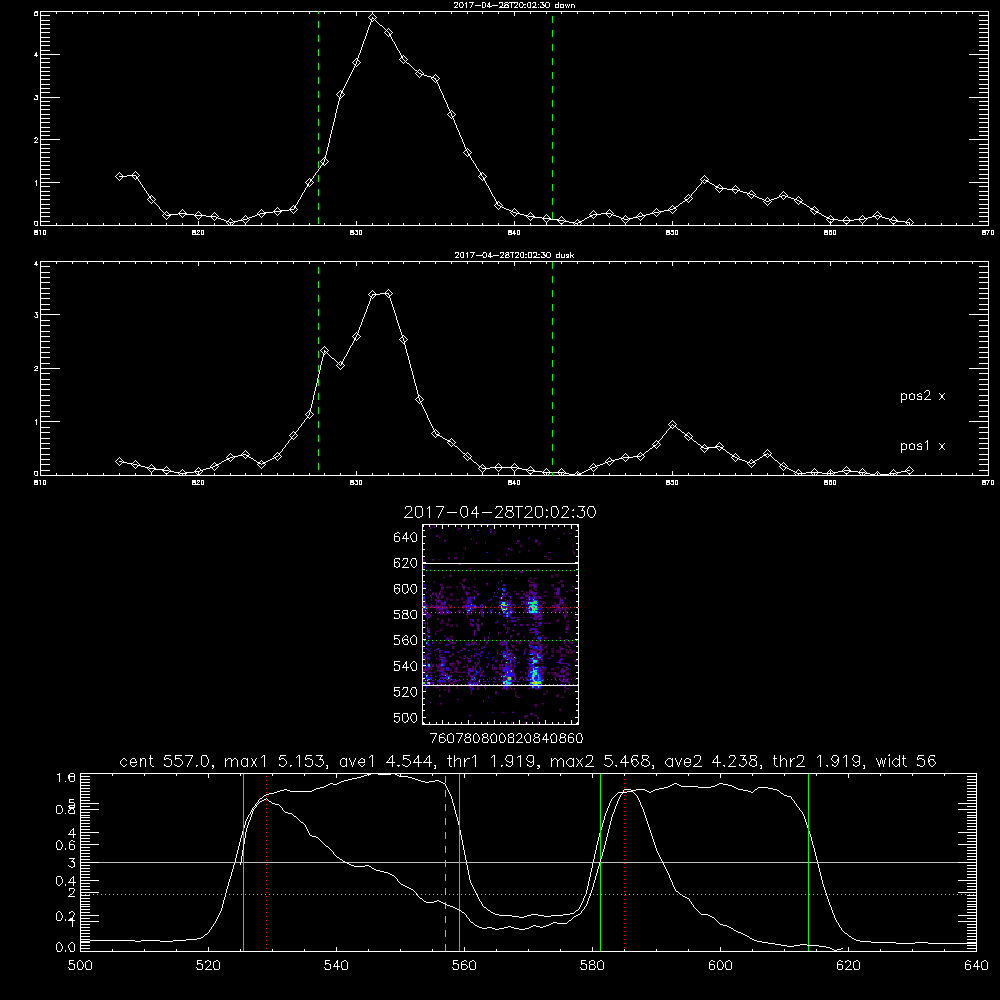The width and height of the screenshot is (1000, 1000).
Task: Click the heatmap y-axis label 560
Action: coord(406,640)
